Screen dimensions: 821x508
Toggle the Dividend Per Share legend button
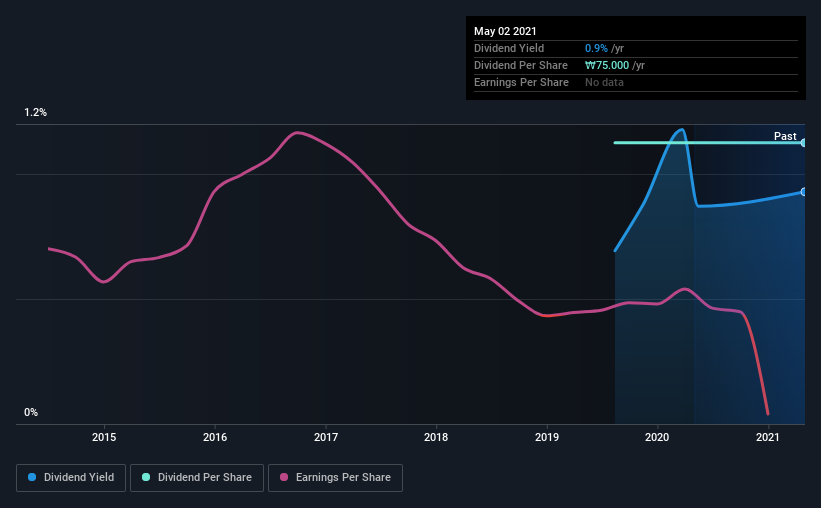(197, 478)
